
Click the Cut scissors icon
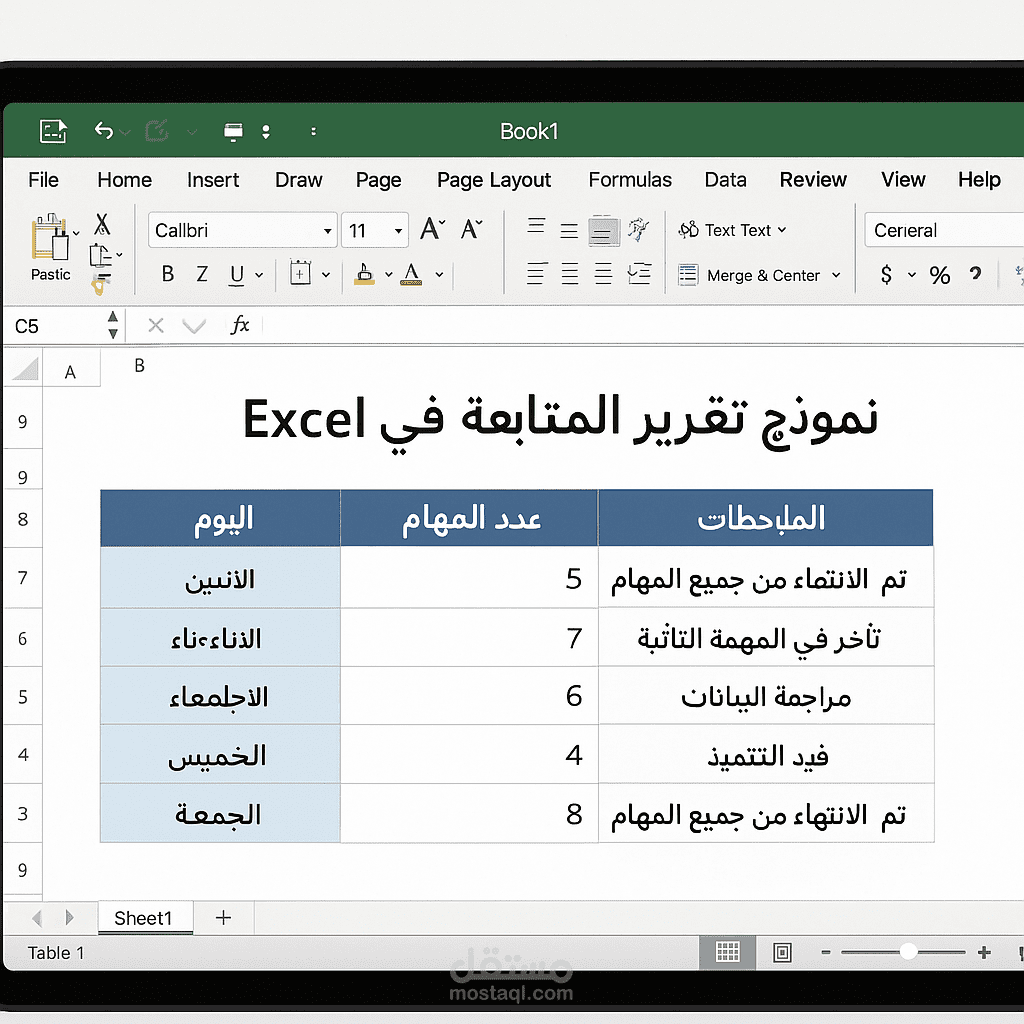coord(102,224)
